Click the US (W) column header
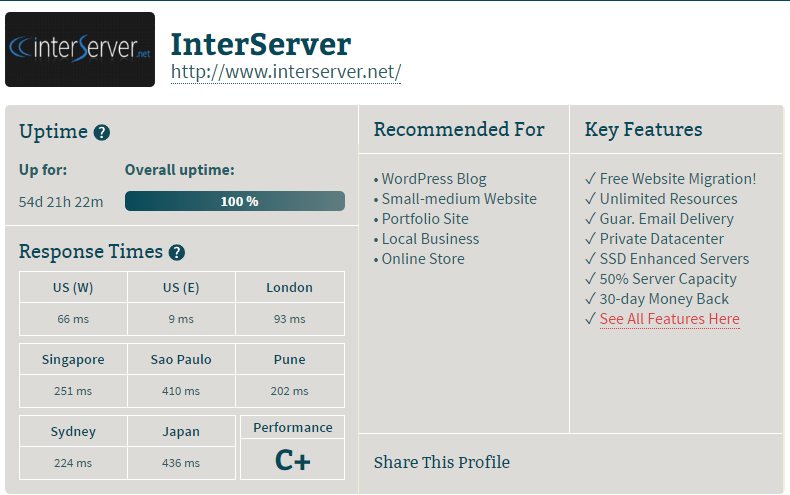 (73, 287)
